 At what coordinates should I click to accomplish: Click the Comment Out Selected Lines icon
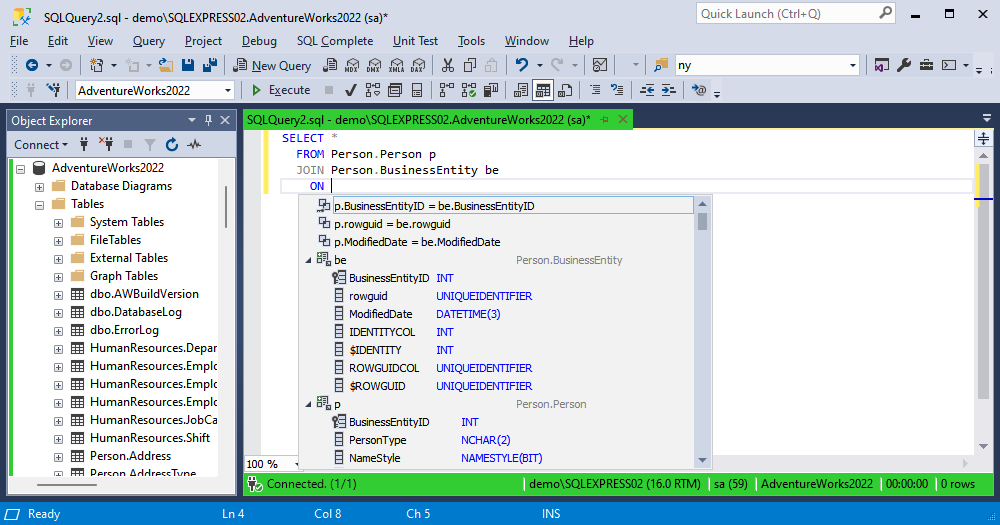595,90
